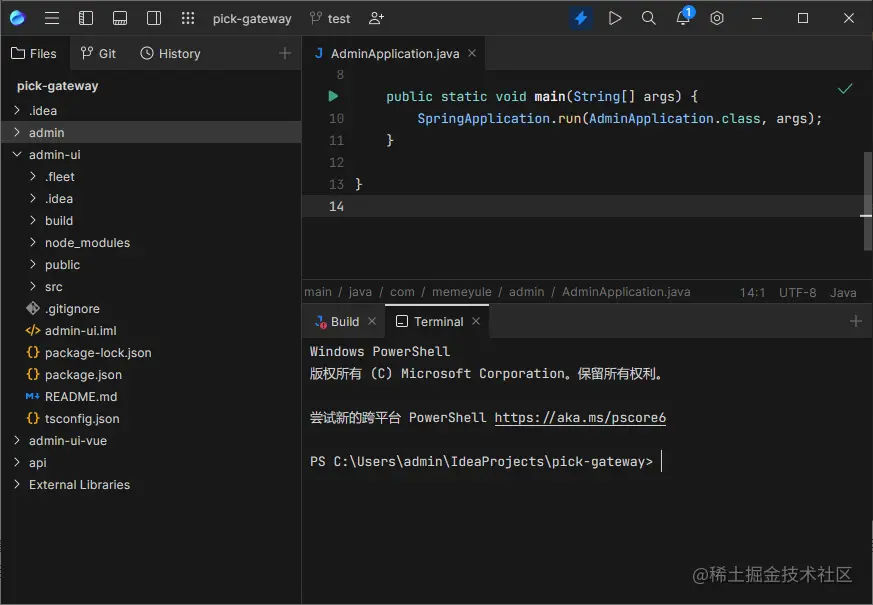Click SpringApplication in the code

(484, 119)
